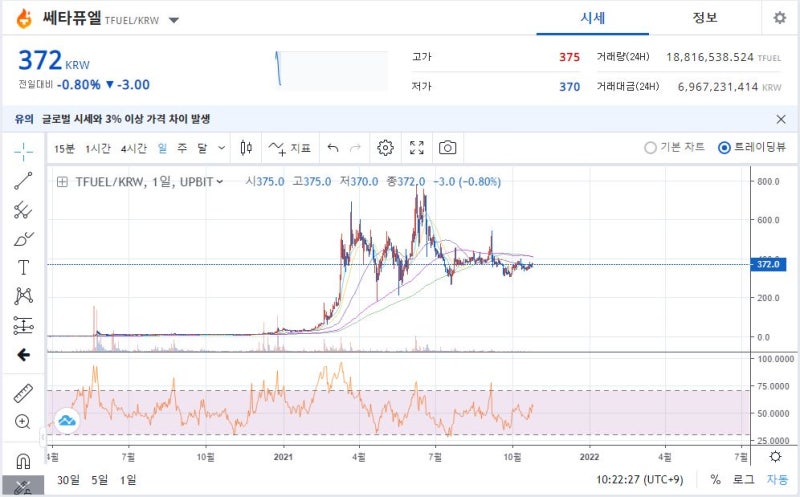This screenshot has width=800, height=497.
Task: Open the indicators (지표) menu
Action: click(289, 148)
